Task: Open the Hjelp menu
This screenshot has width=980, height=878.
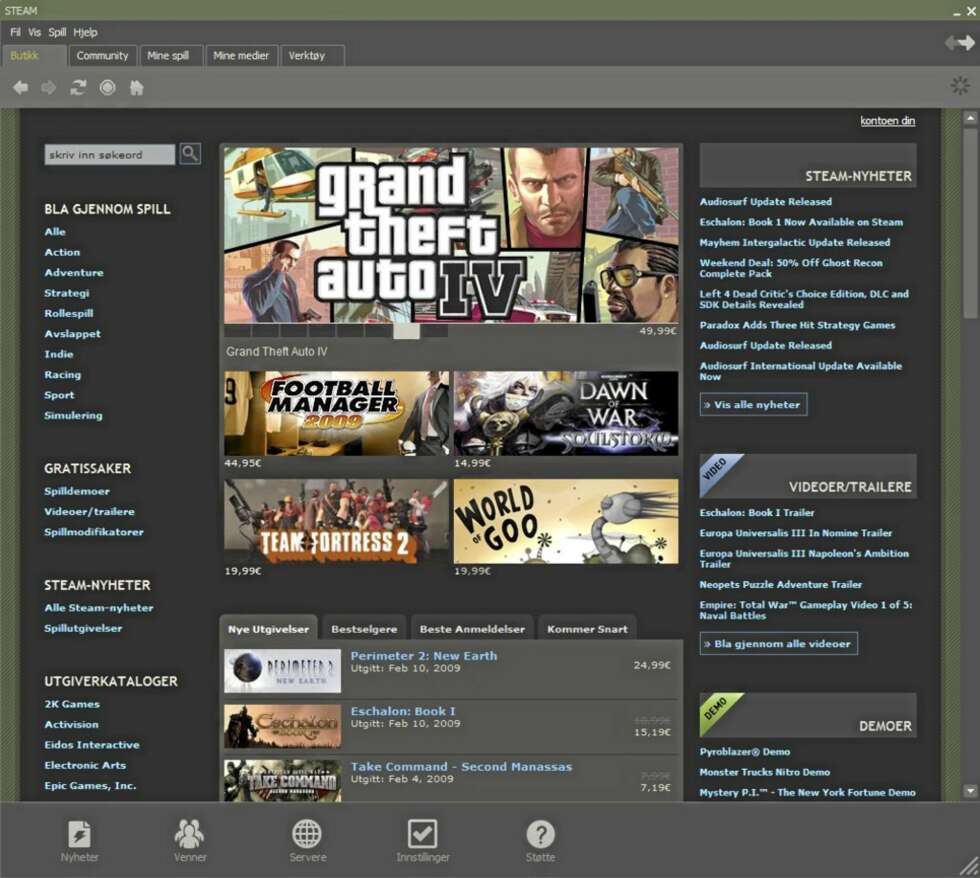Action: click(85, 32)
